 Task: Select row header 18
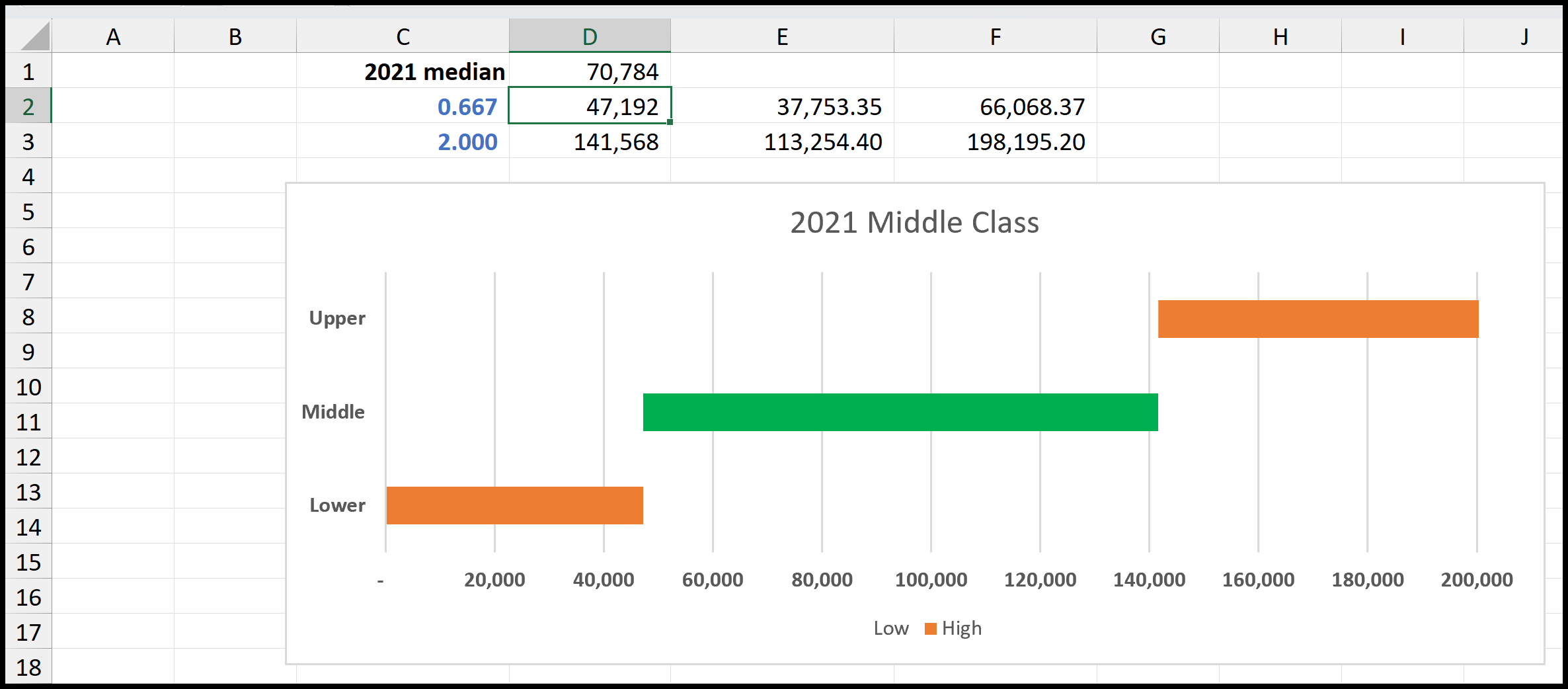[28, 667]
